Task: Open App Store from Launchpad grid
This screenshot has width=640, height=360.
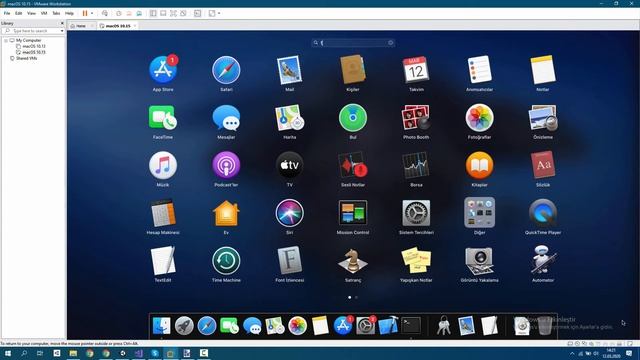Action: [163, 70]
